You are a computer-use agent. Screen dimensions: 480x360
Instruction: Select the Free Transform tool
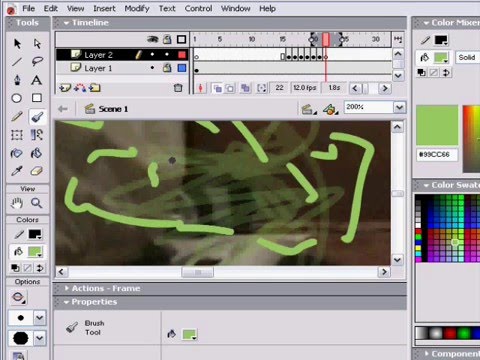[17, 135]
